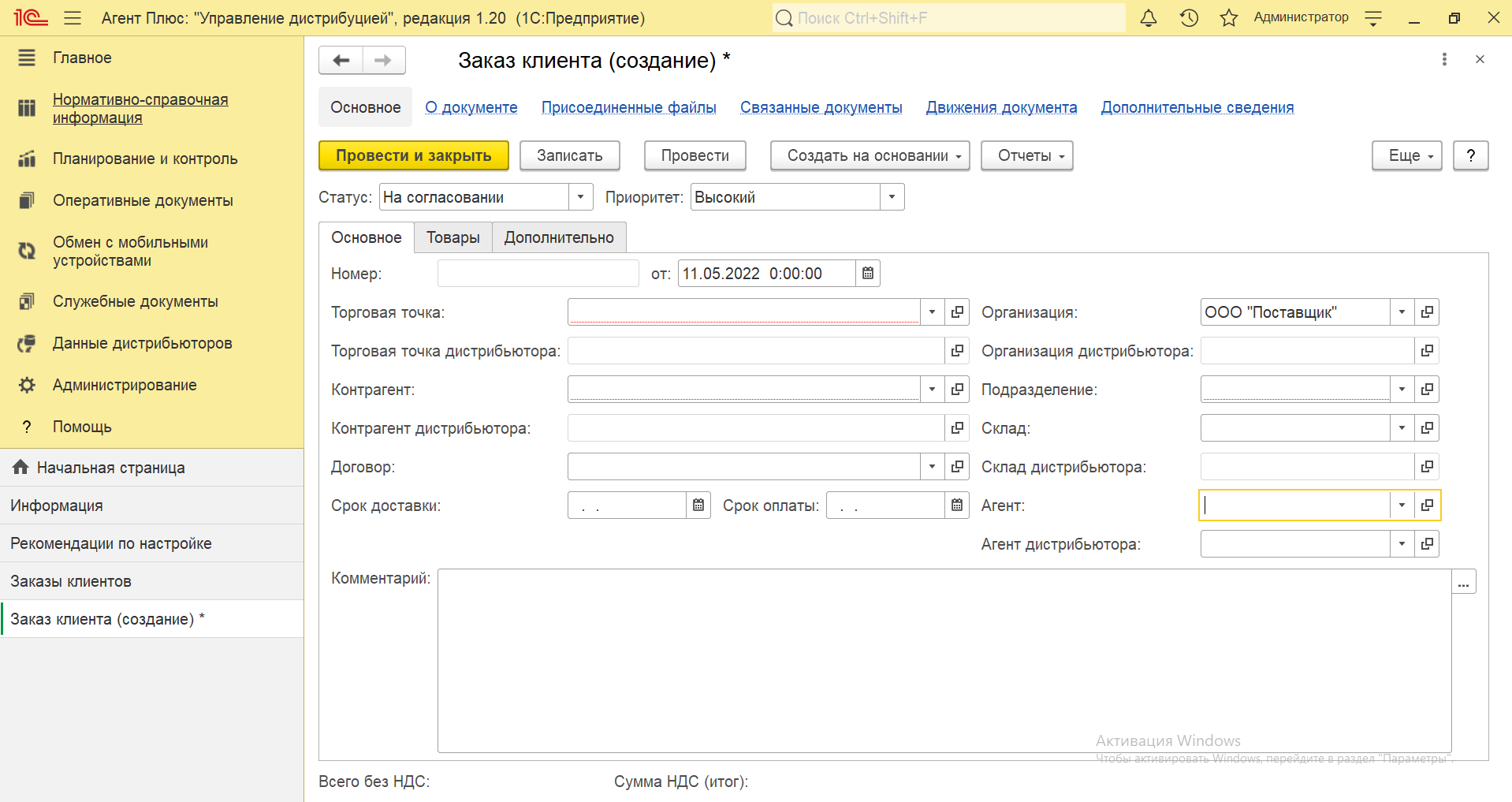Open Склад record icon
This screenshot has width=1512, height=802.
[1427, 428]
